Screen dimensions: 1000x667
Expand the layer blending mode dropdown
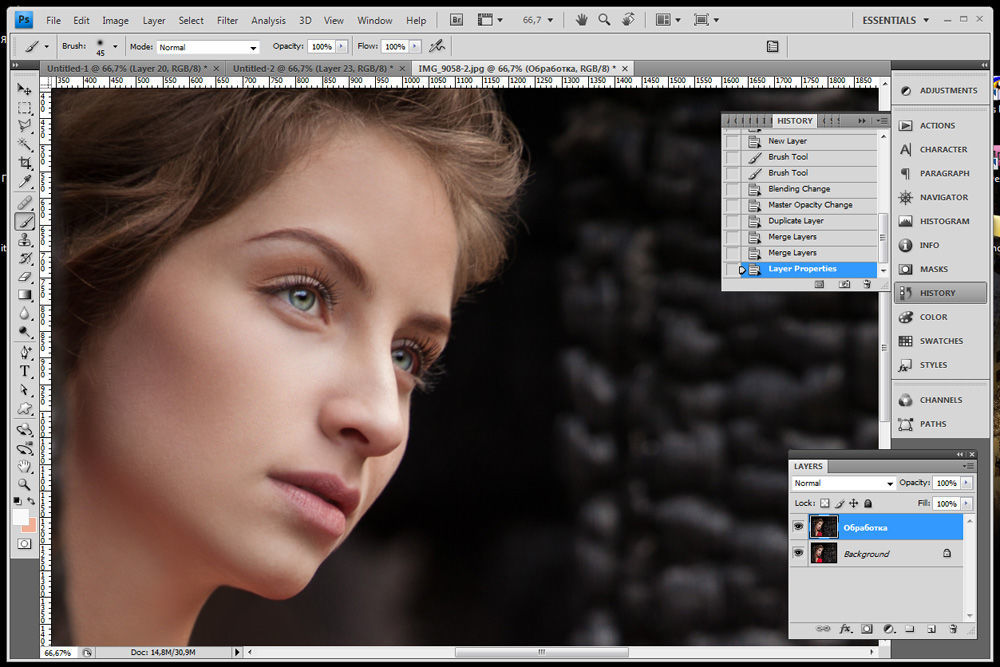pyautogui.click(x=842, y=483)
